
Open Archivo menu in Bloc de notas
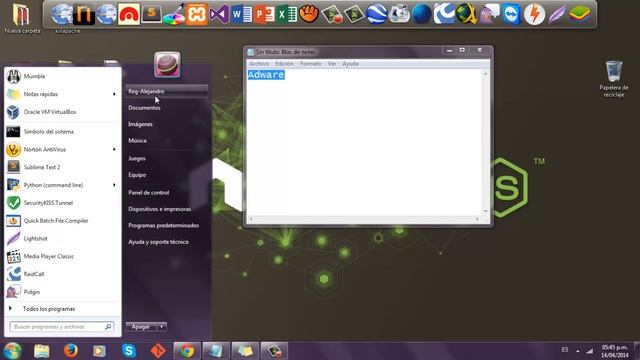tap(259, 64)
